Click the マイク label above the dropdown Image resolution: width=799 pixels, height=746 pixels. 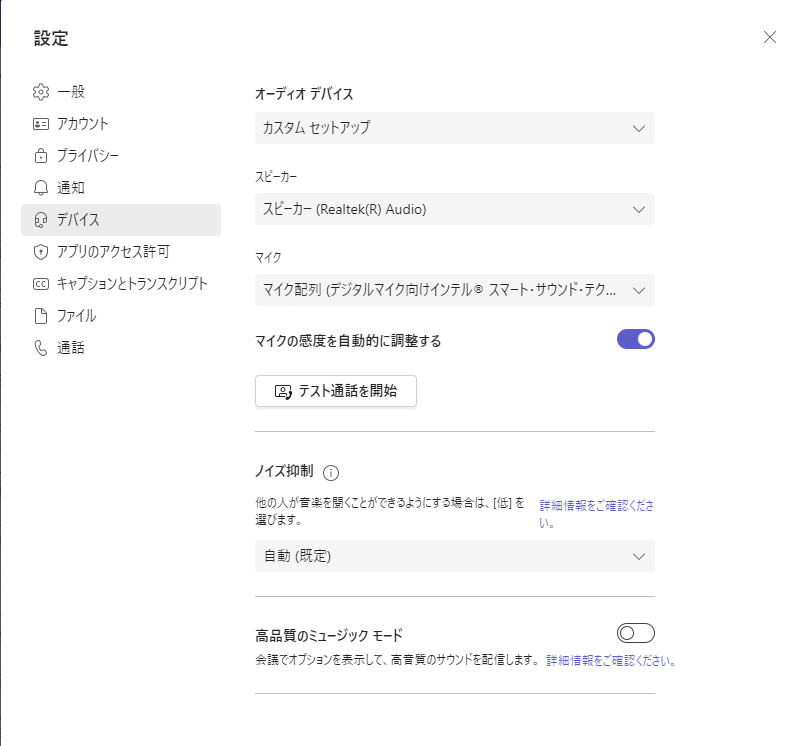(268, 257)
